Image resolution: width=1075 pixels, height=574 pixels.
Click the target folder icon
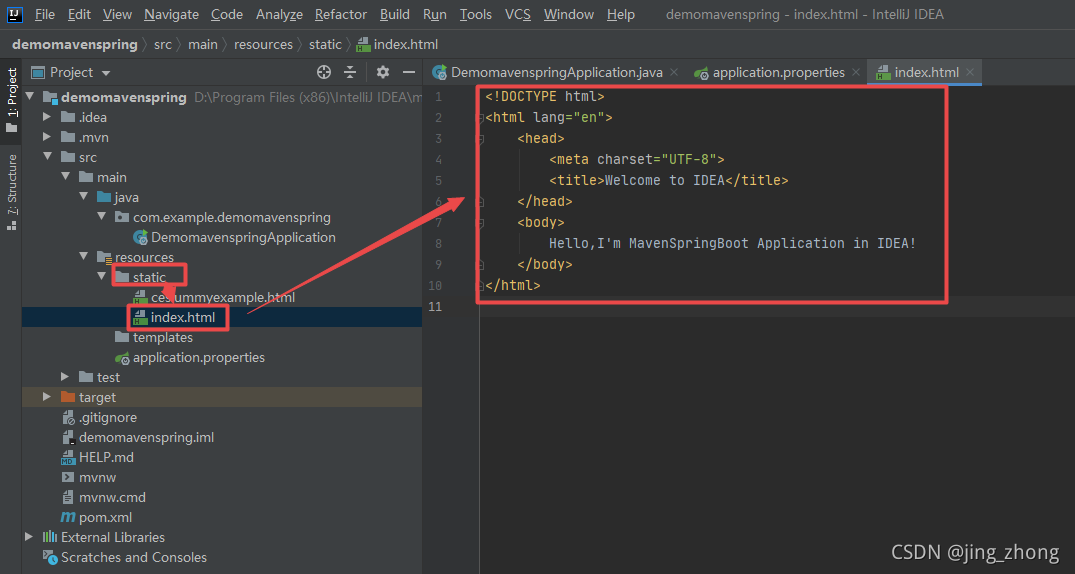click(68, 397)
